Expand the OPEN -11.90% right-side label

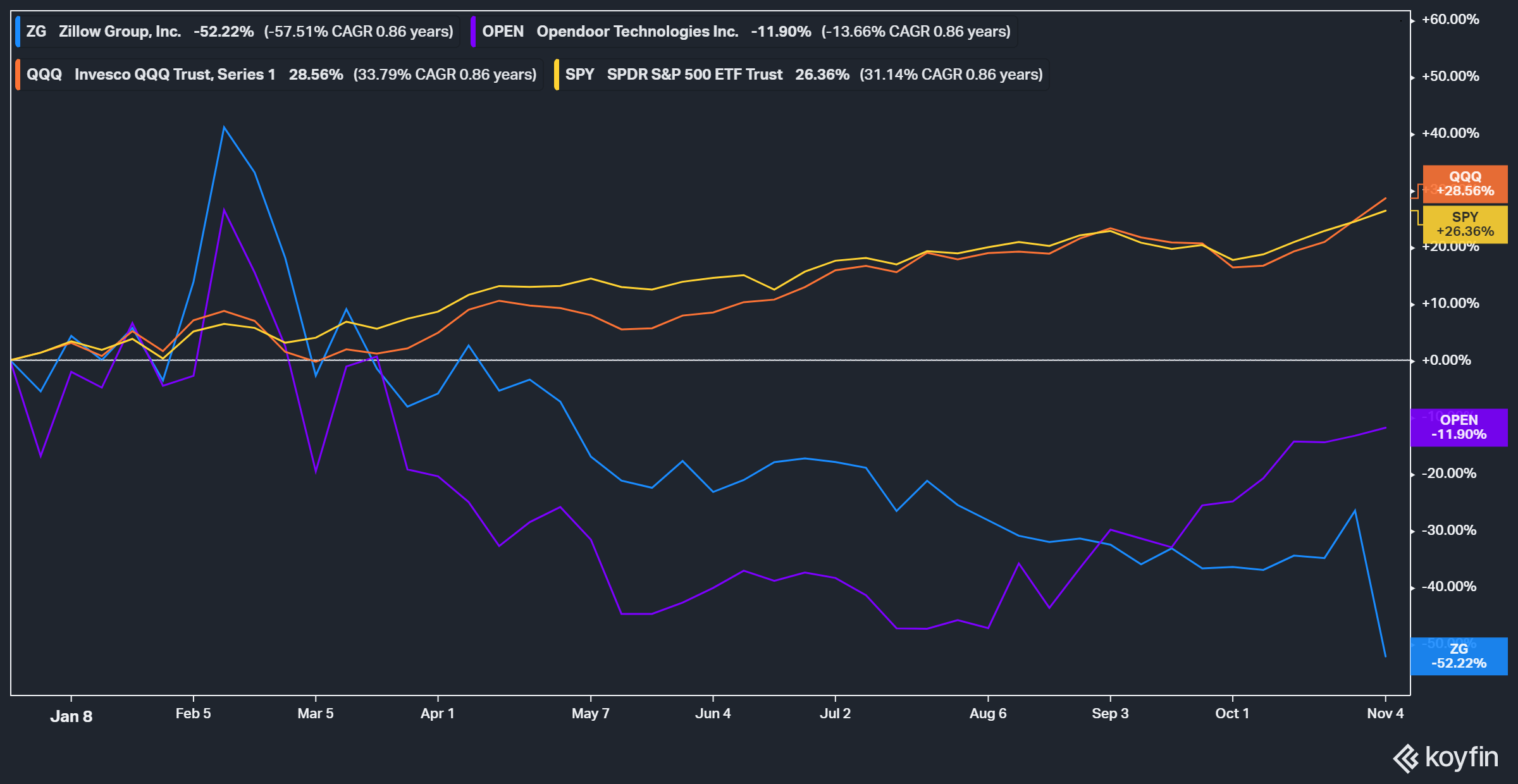click(x=1459, y=427)
